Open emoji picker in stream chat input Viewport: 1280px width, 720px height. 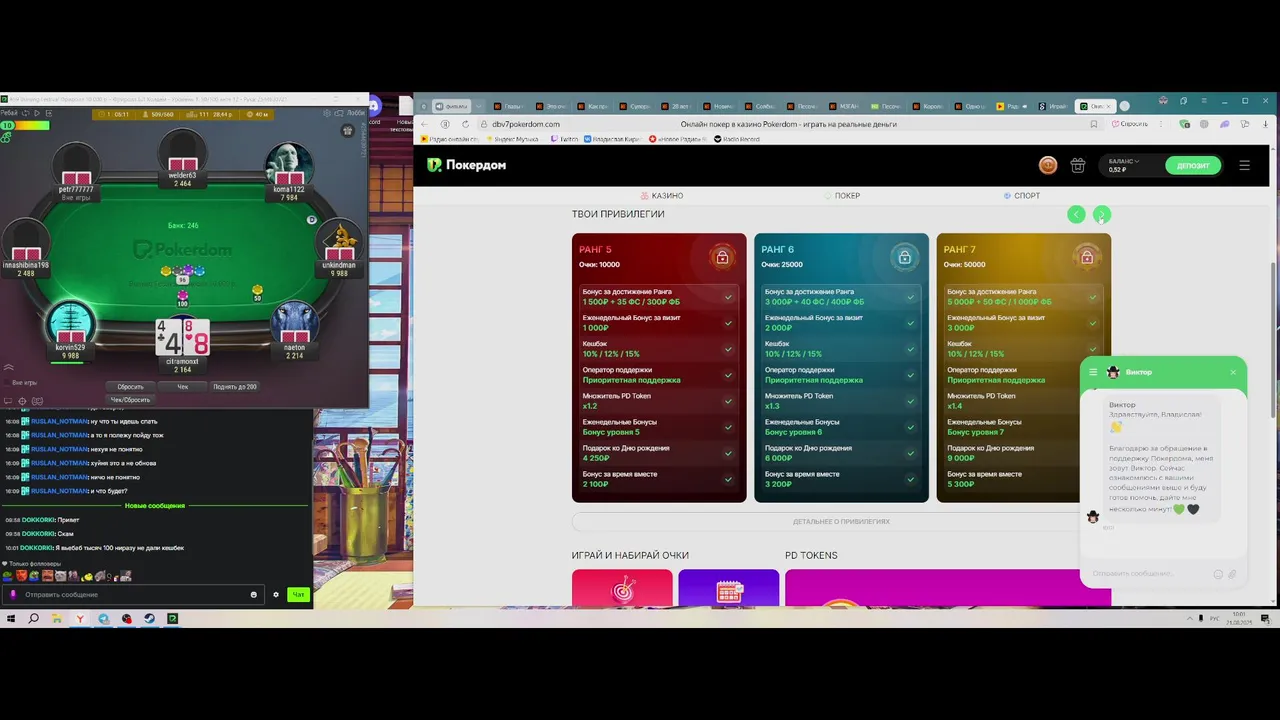tap(254, 594)
